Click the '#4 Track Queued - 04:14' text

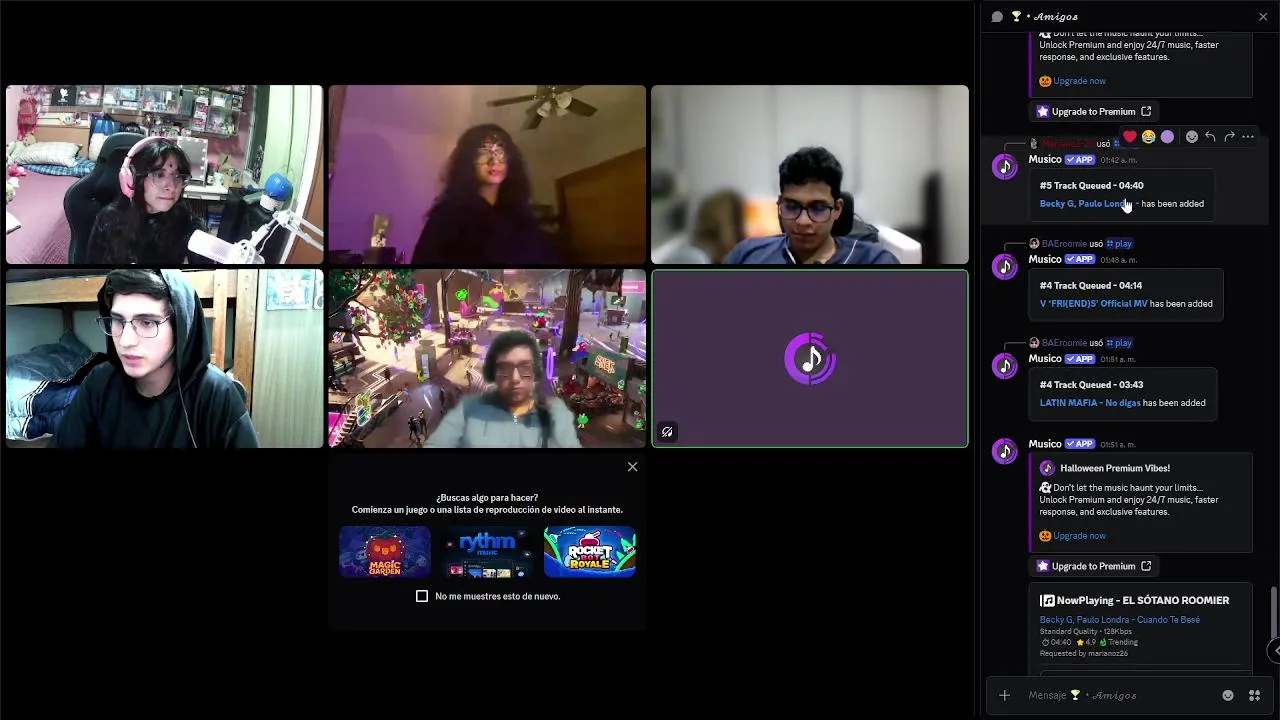click(x=1090, y=286)
